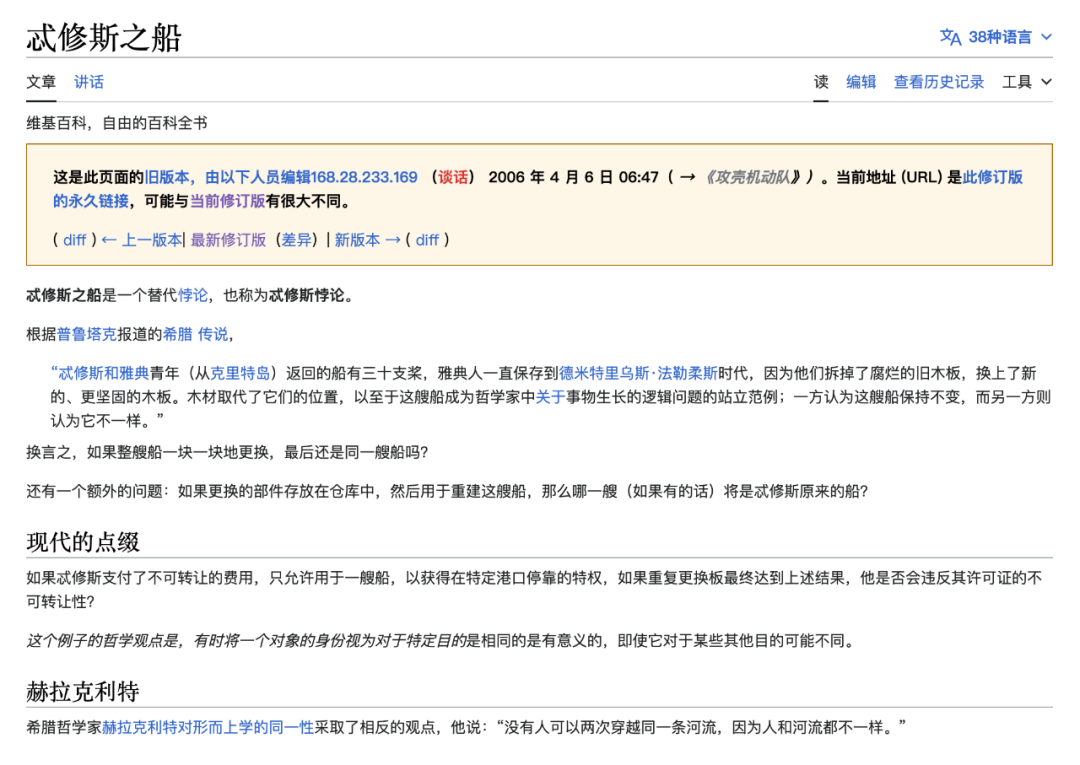The image size is (1080, 765).
Task: Open the 查看历史记录 dropdown area
Action: (x=938, y=82)
